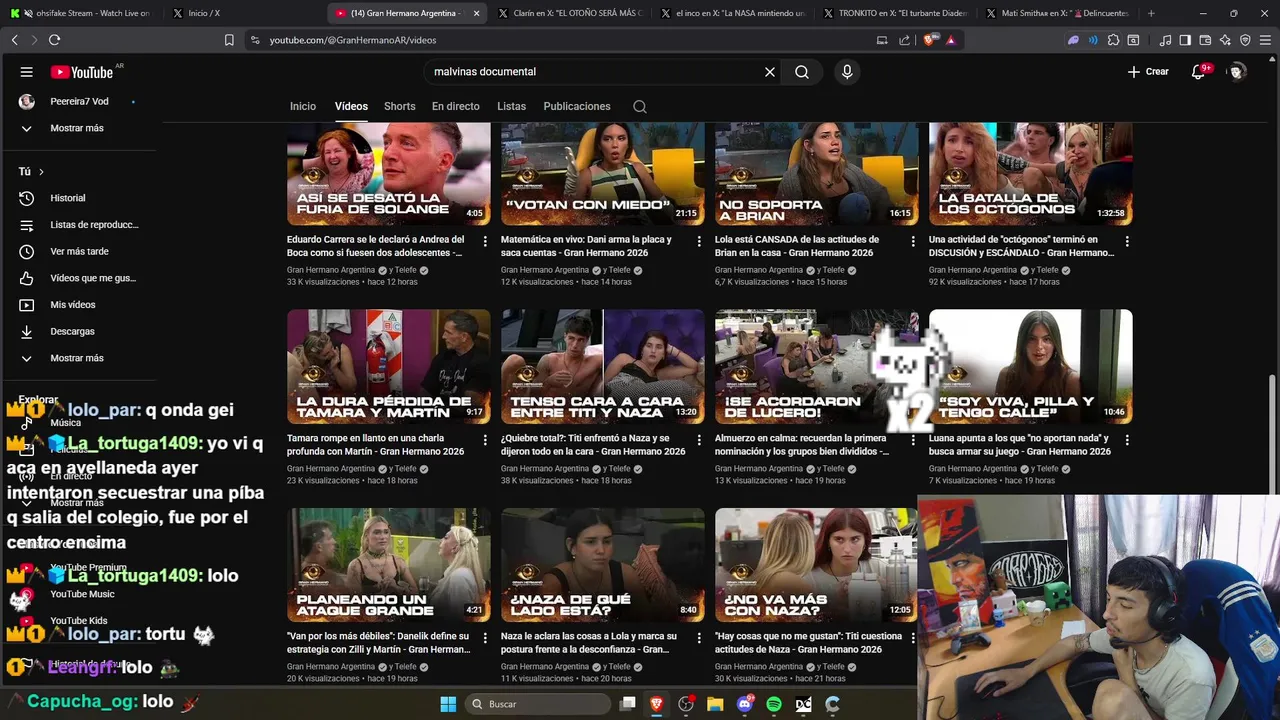Screen dimensions: 1280x720
Task: Open Peereira7 Vod subscription
Action: coord(77,101)
